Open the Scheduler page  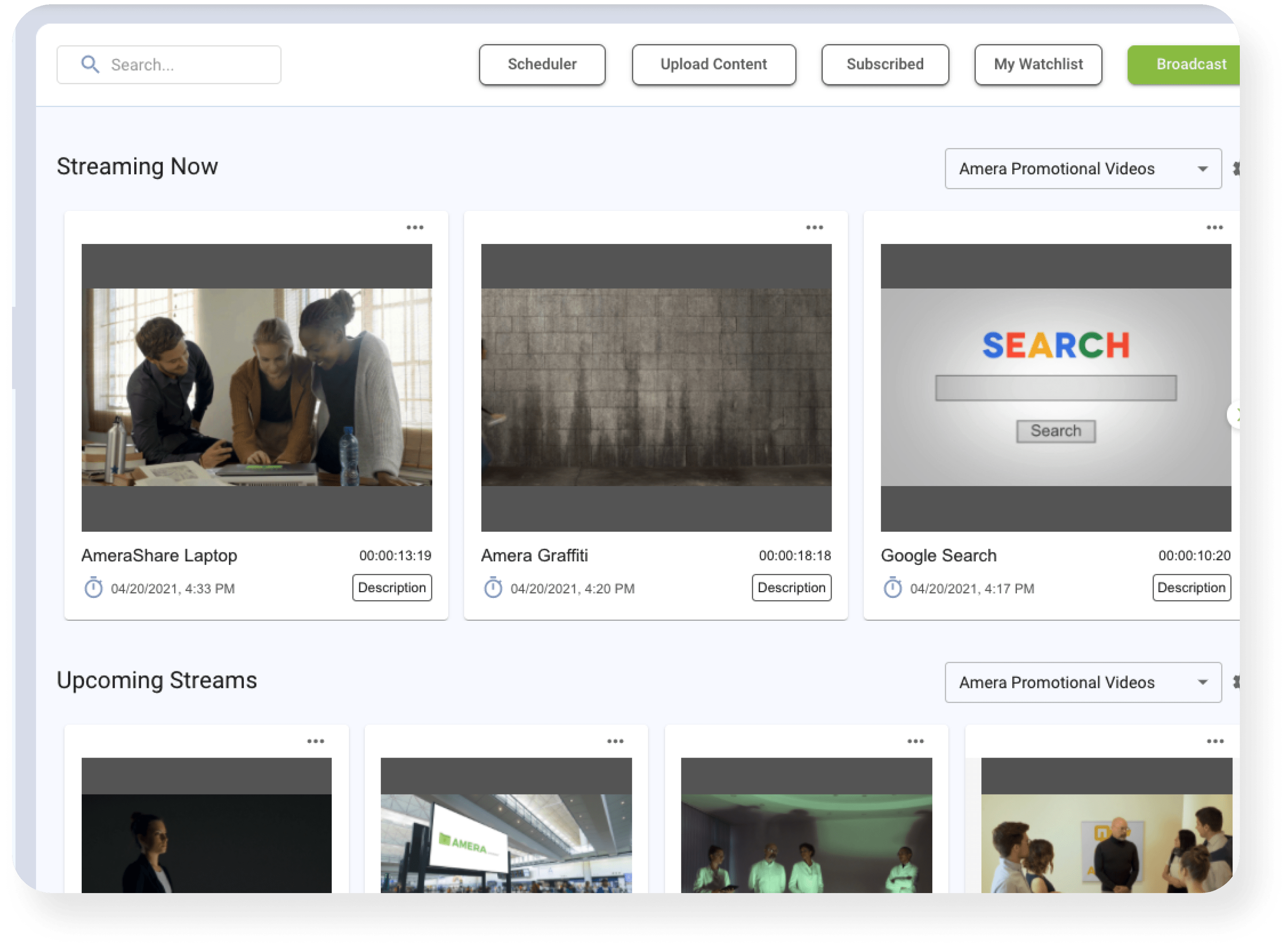(x=542, y=65)
